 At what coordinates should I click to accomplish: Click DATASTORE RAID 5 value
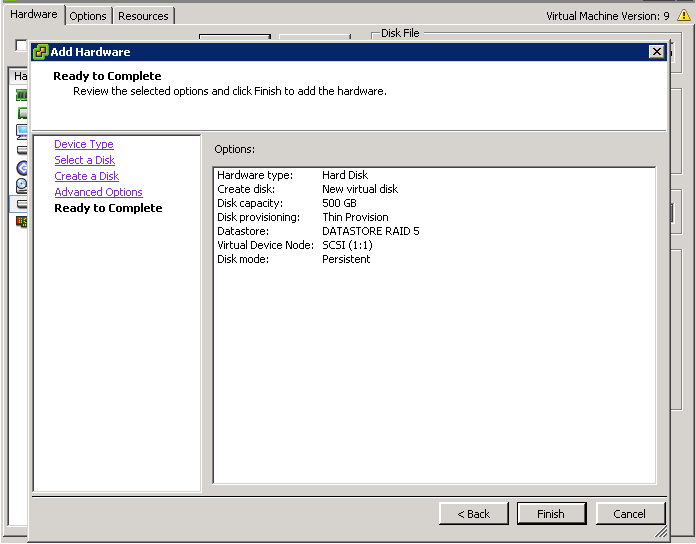pyautogui.click(x=371, y=231)
